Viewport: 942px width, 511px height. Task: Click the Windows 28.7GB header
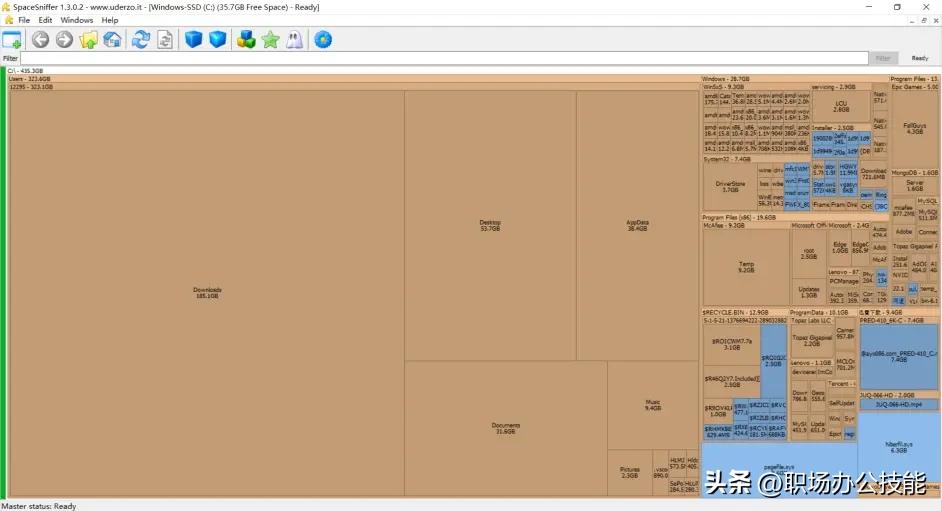795,79
